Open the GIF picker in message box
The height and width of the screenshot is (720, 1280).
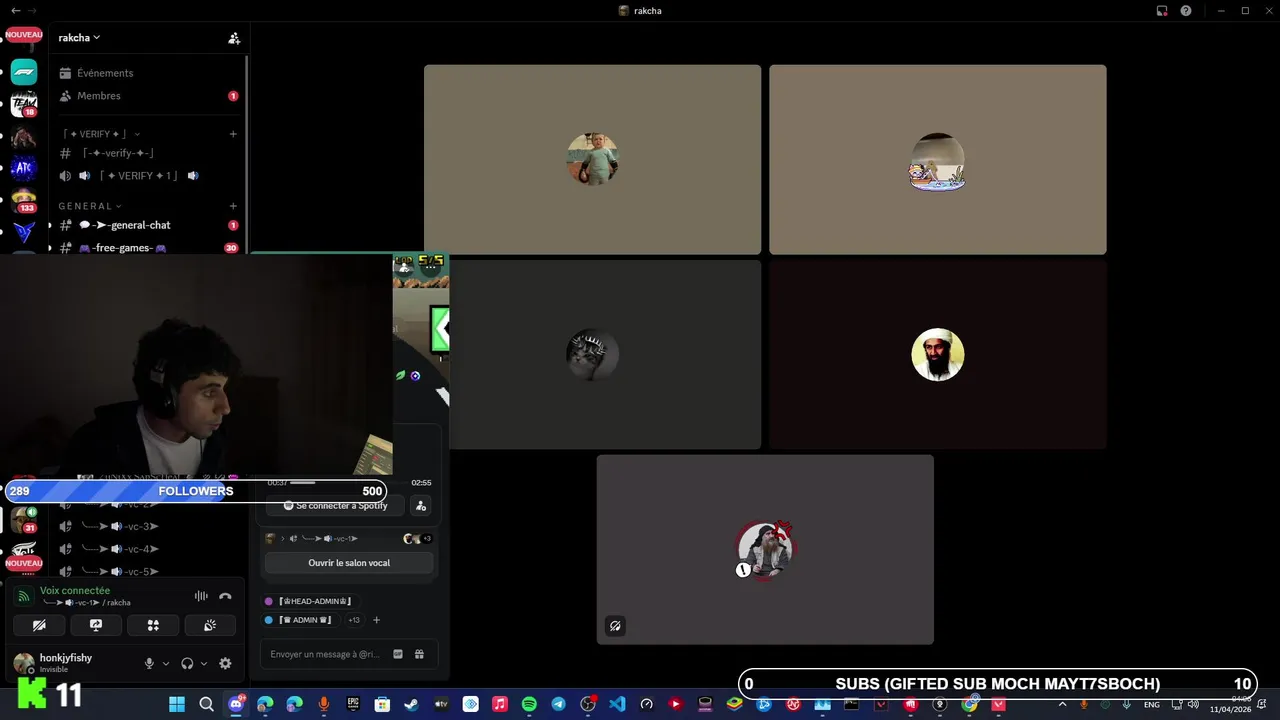pos(398,654)
